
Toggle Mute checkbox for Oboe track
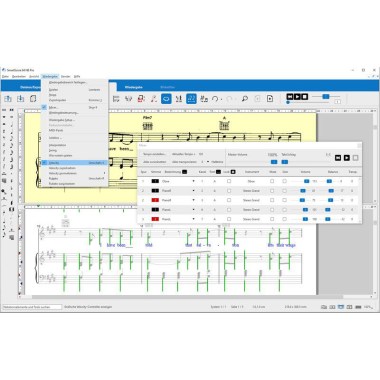(x=272, y=181)
